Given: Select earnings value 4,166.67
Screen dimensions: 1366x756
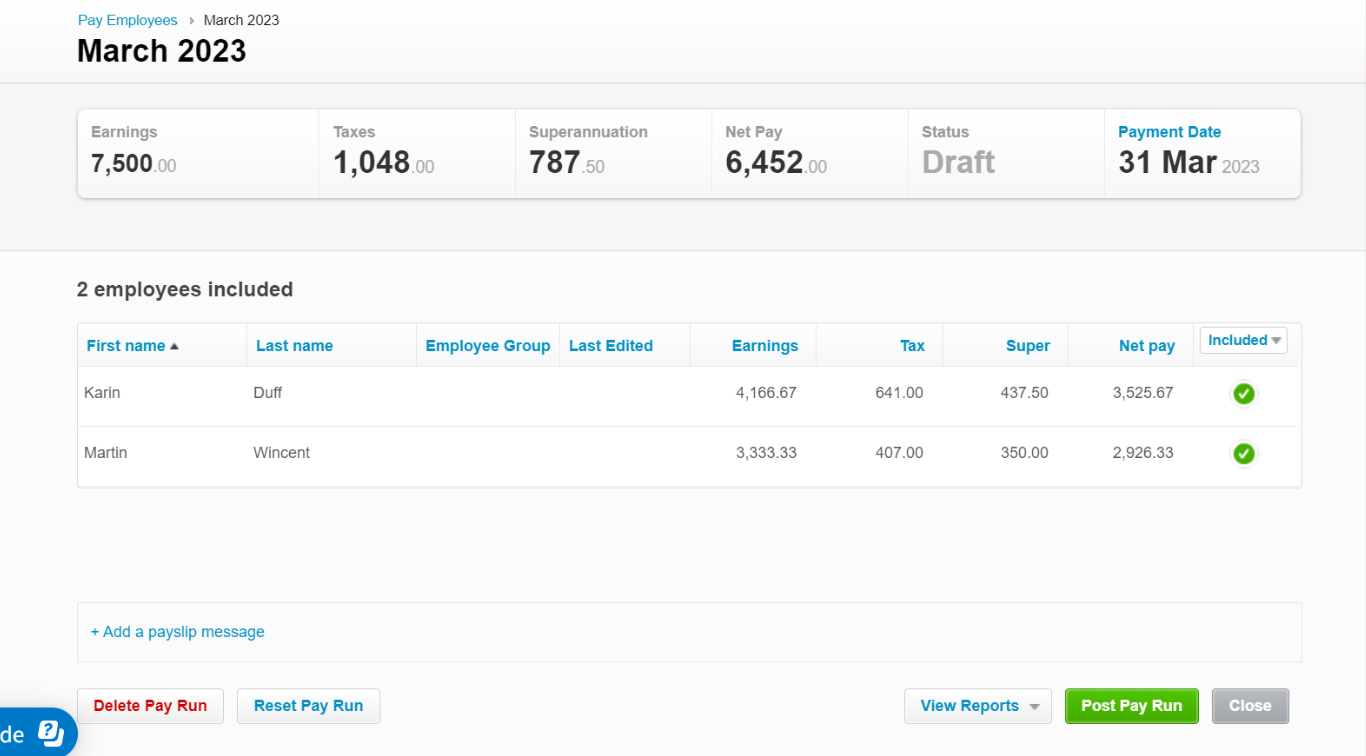Looking at the screenshot, I should (x=766, y=393).
